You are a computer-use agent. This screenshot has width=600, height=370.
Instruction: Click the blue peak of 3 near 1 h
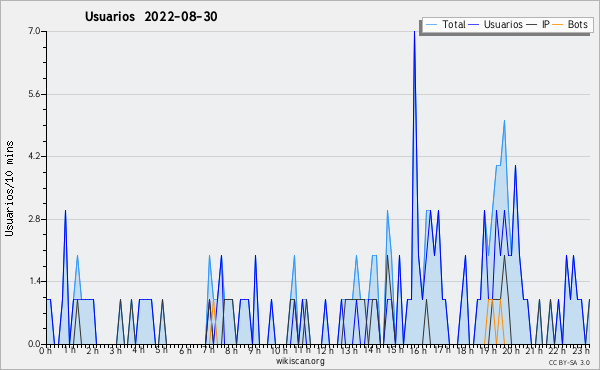point(65,211)
